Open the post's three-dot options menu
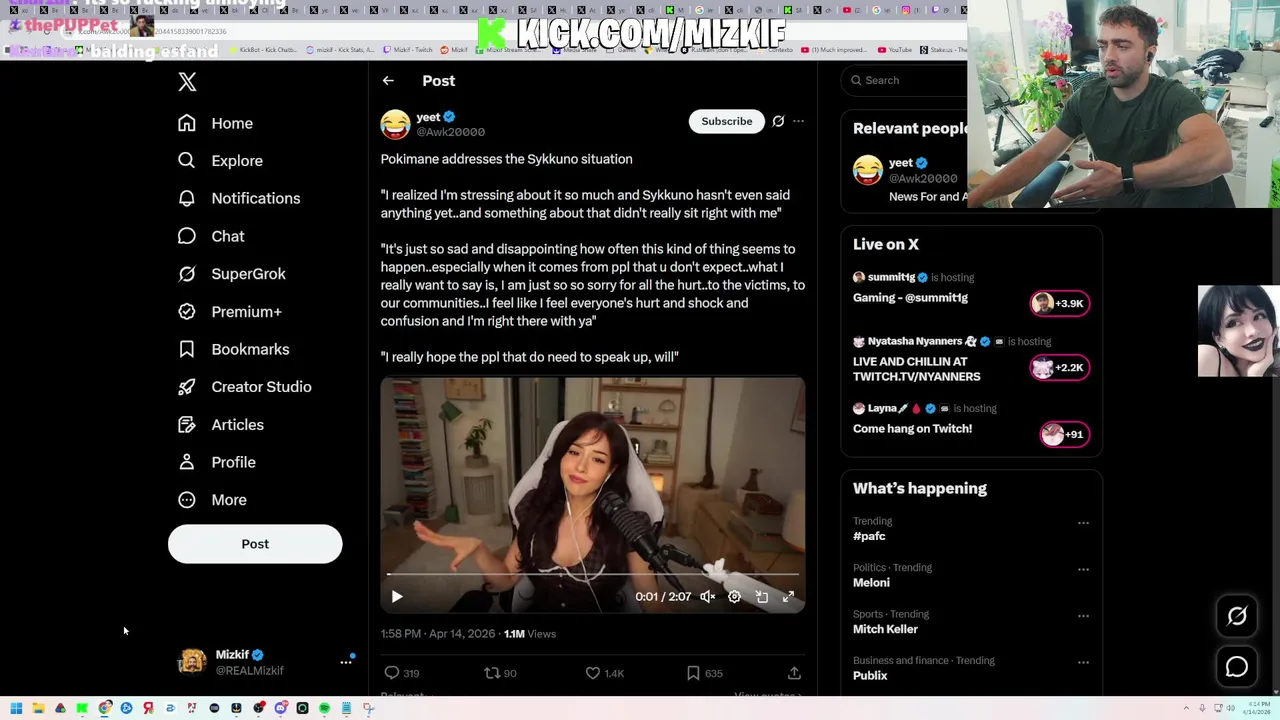This screenshot has height=720, width=1280. (x=798, y=122)
